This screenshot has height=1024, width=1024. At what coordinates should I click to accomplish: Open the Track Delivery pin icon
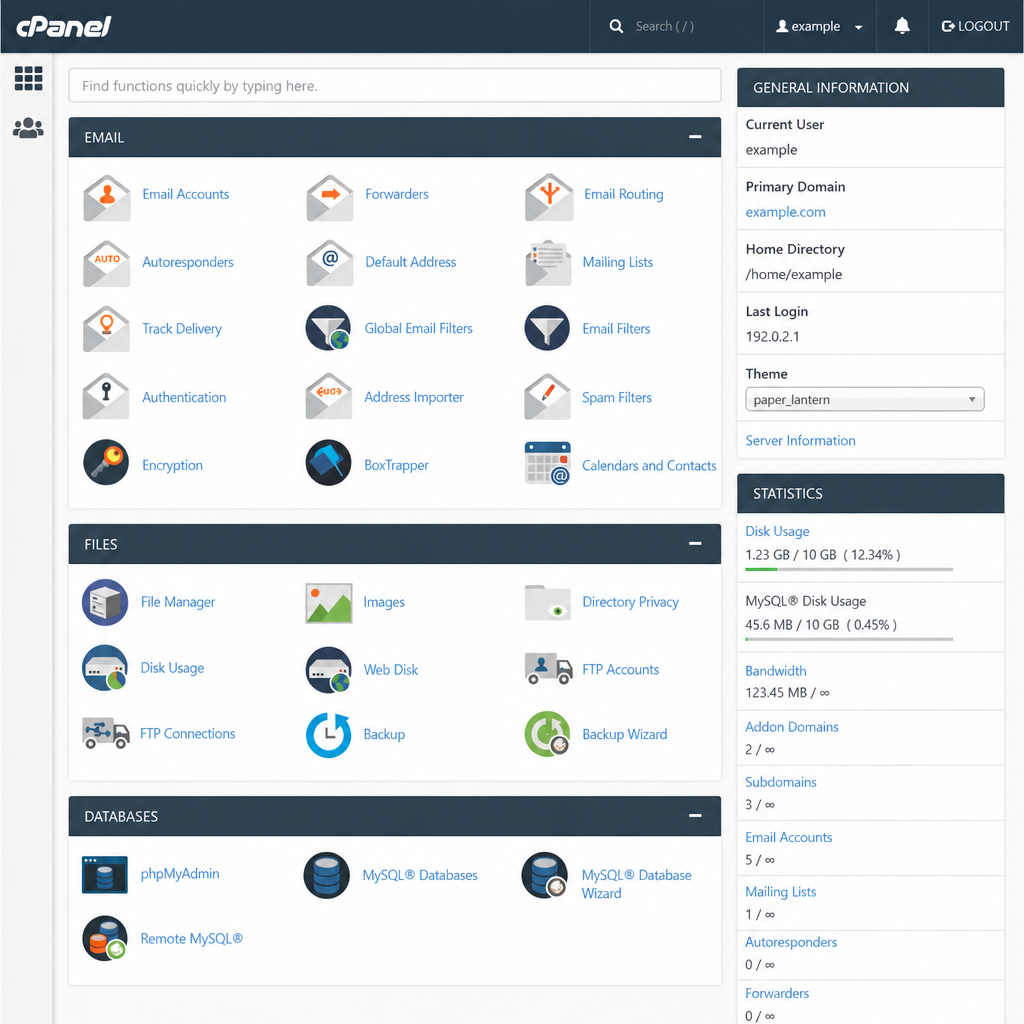106,328
